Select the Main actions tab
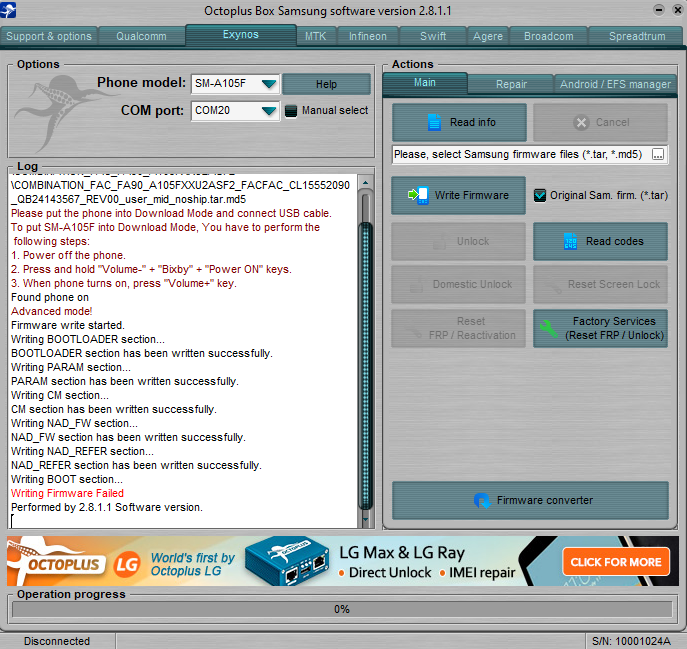 (425, 83)
